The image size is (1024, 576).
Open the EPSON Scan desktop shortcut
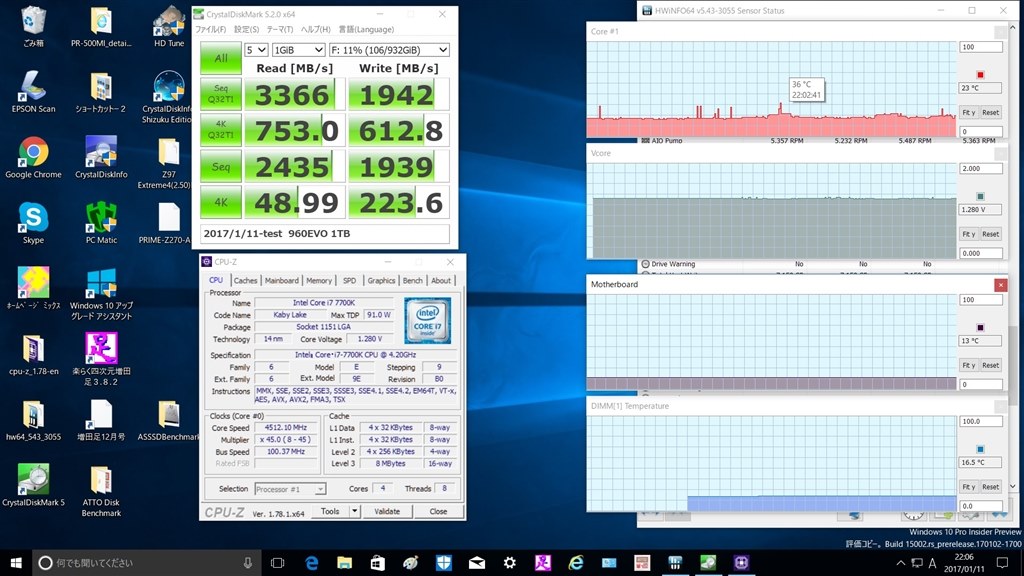33,91
